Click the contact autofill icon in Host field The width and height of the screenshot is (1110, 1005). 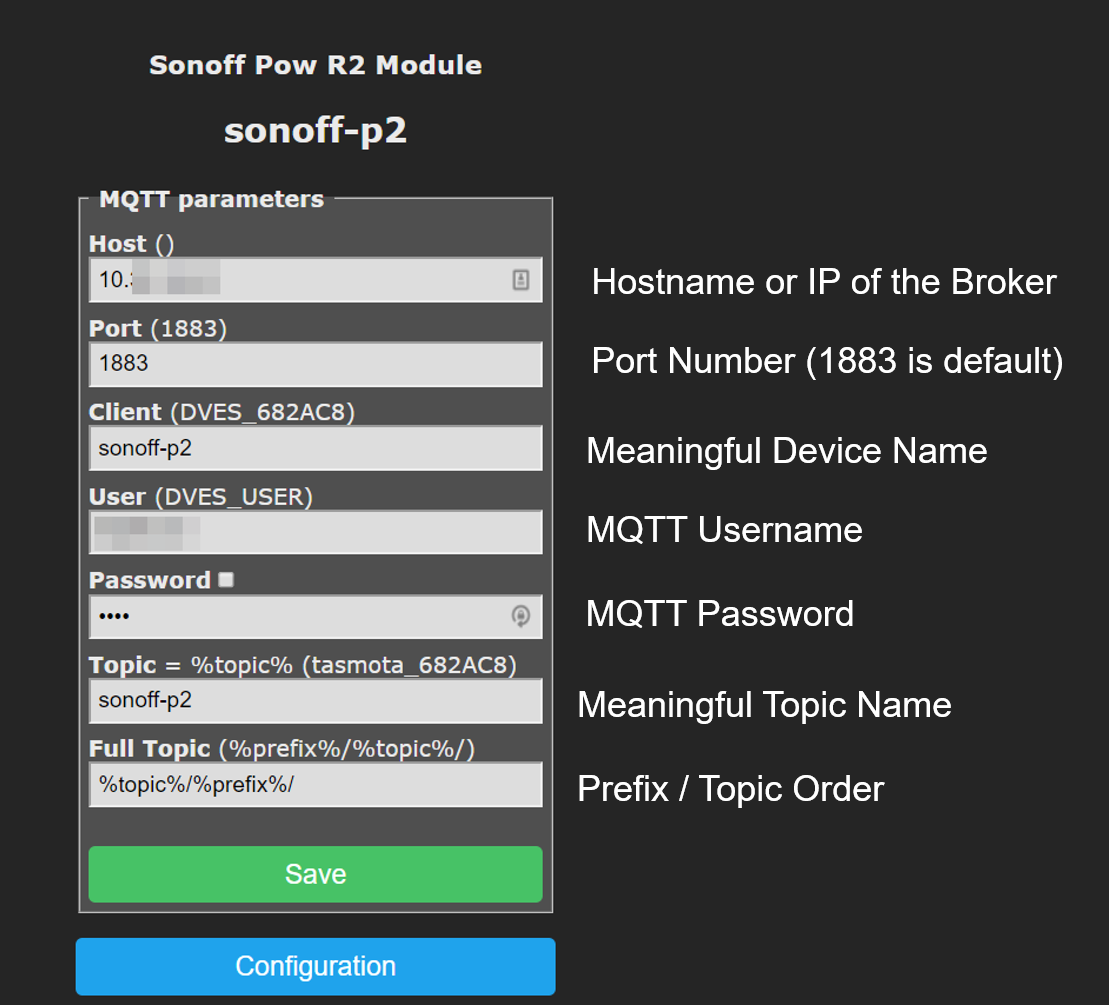tap(520, 280)
